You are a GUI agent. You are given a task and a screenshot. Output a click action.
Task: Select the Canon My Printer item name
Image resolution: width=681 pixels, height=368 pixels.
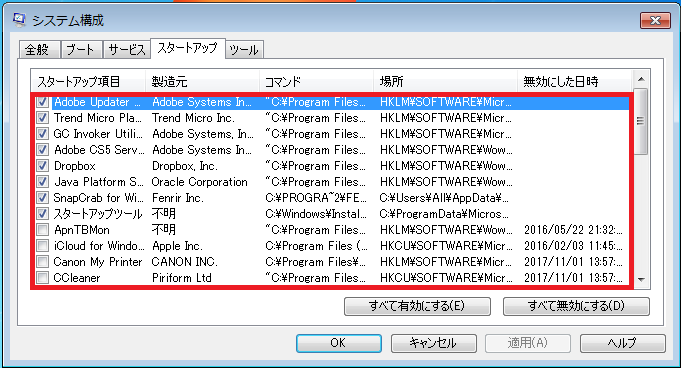tap(98, 262)
